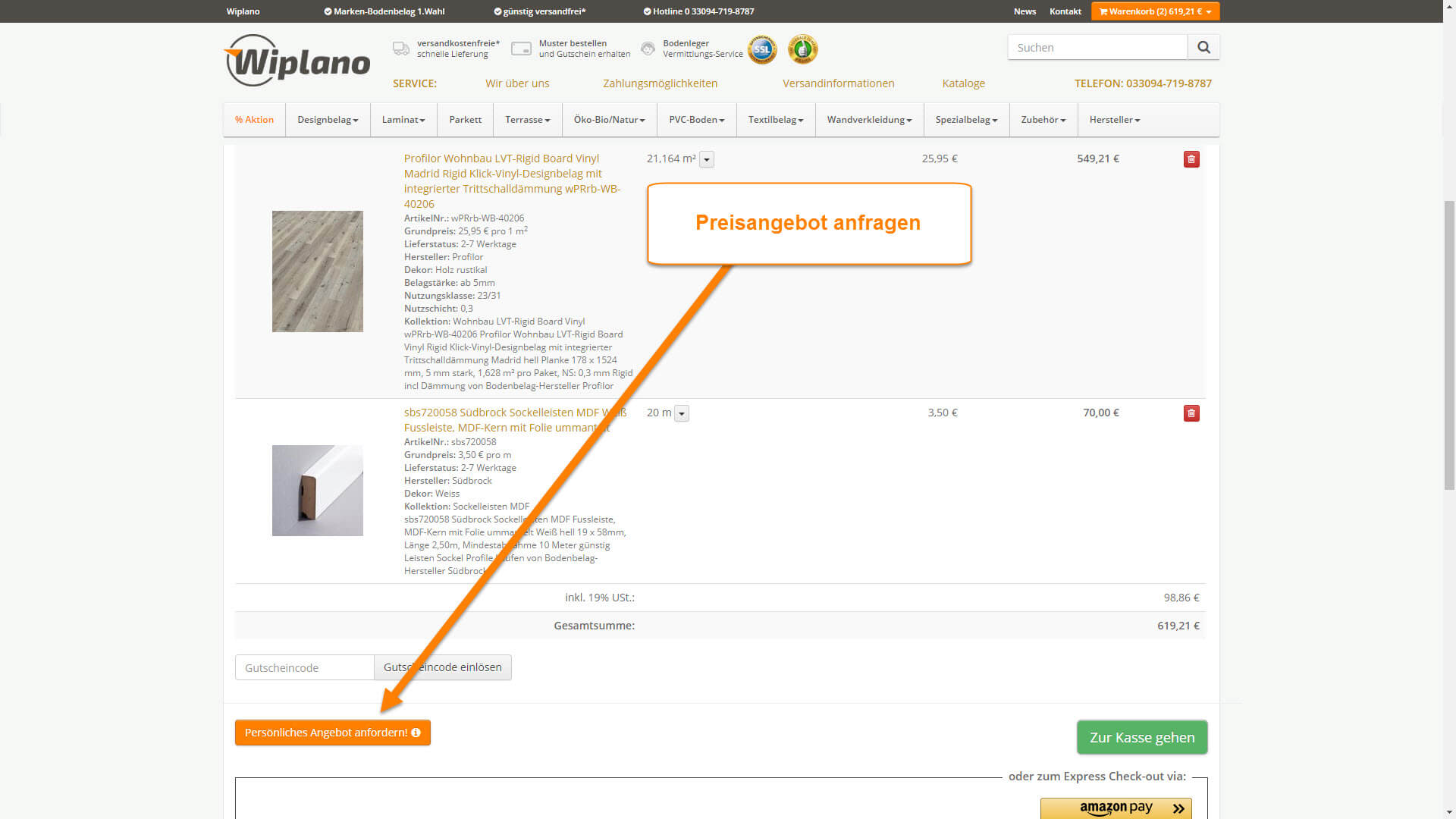
Task: Open the % Aktion menu item
Action: click(x=254, y=120)
